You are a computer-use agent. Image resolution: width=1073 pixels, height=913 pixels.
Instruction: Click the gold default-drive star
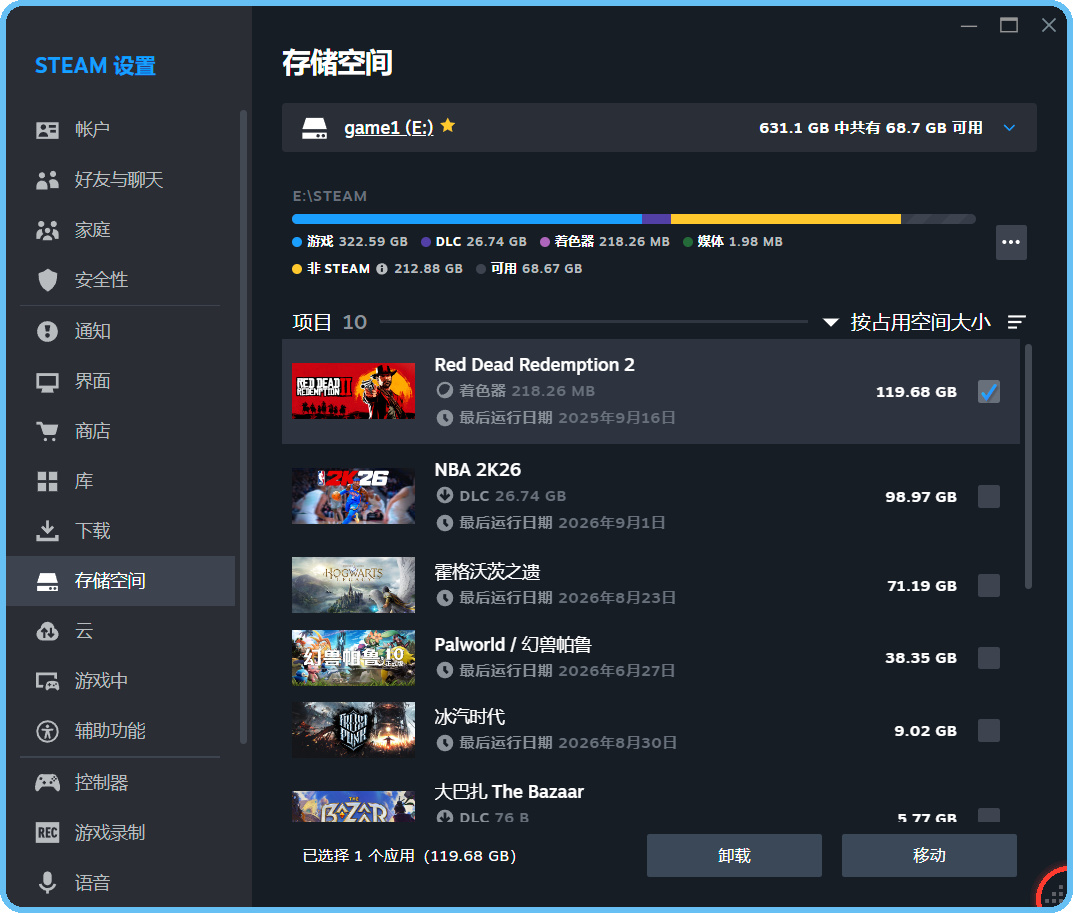448,125
